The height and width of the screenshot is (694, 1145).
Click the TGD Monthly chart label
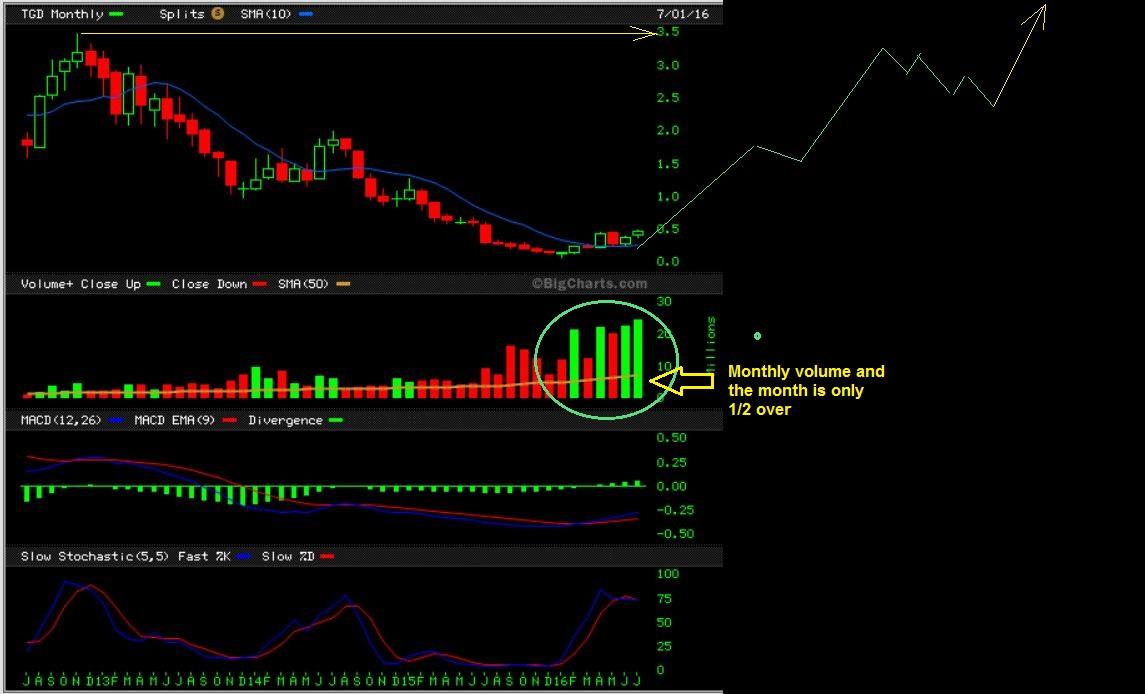[x=61, y=14]
